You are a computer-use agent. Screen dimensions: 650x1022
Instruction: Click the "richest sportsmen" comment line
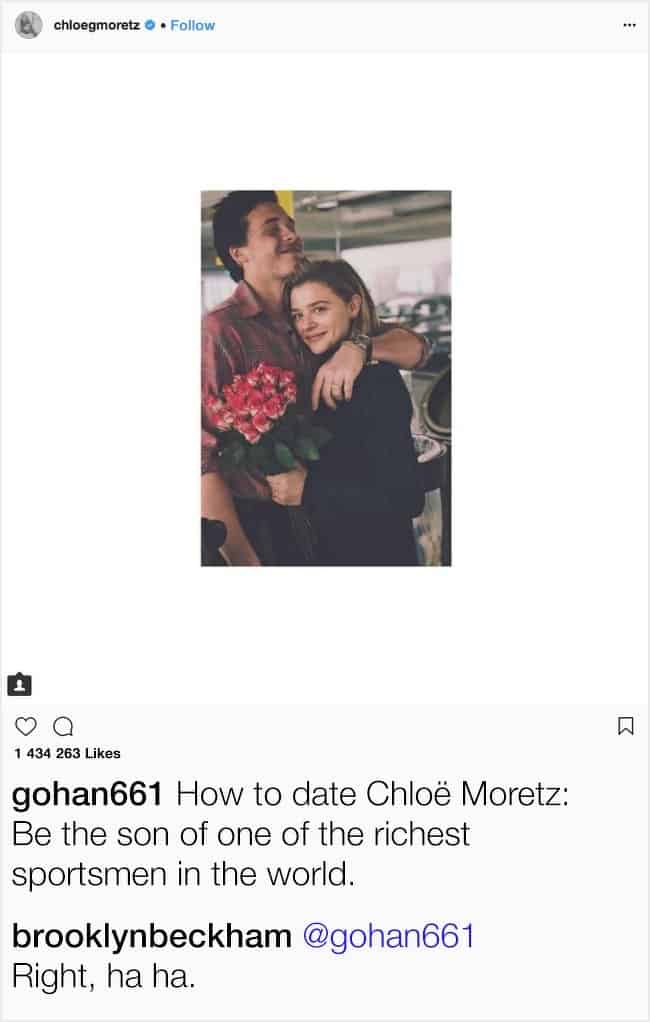(240, 833)
